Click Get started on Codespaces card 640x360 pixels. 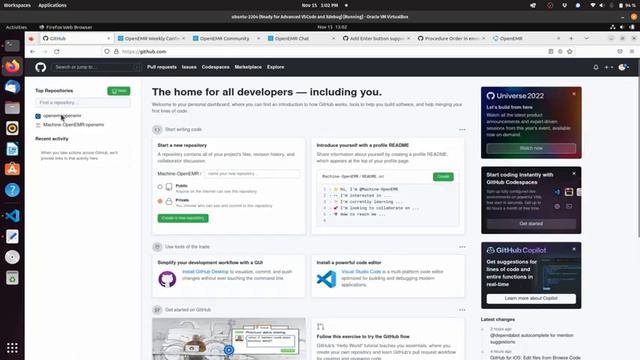point(531,224)
